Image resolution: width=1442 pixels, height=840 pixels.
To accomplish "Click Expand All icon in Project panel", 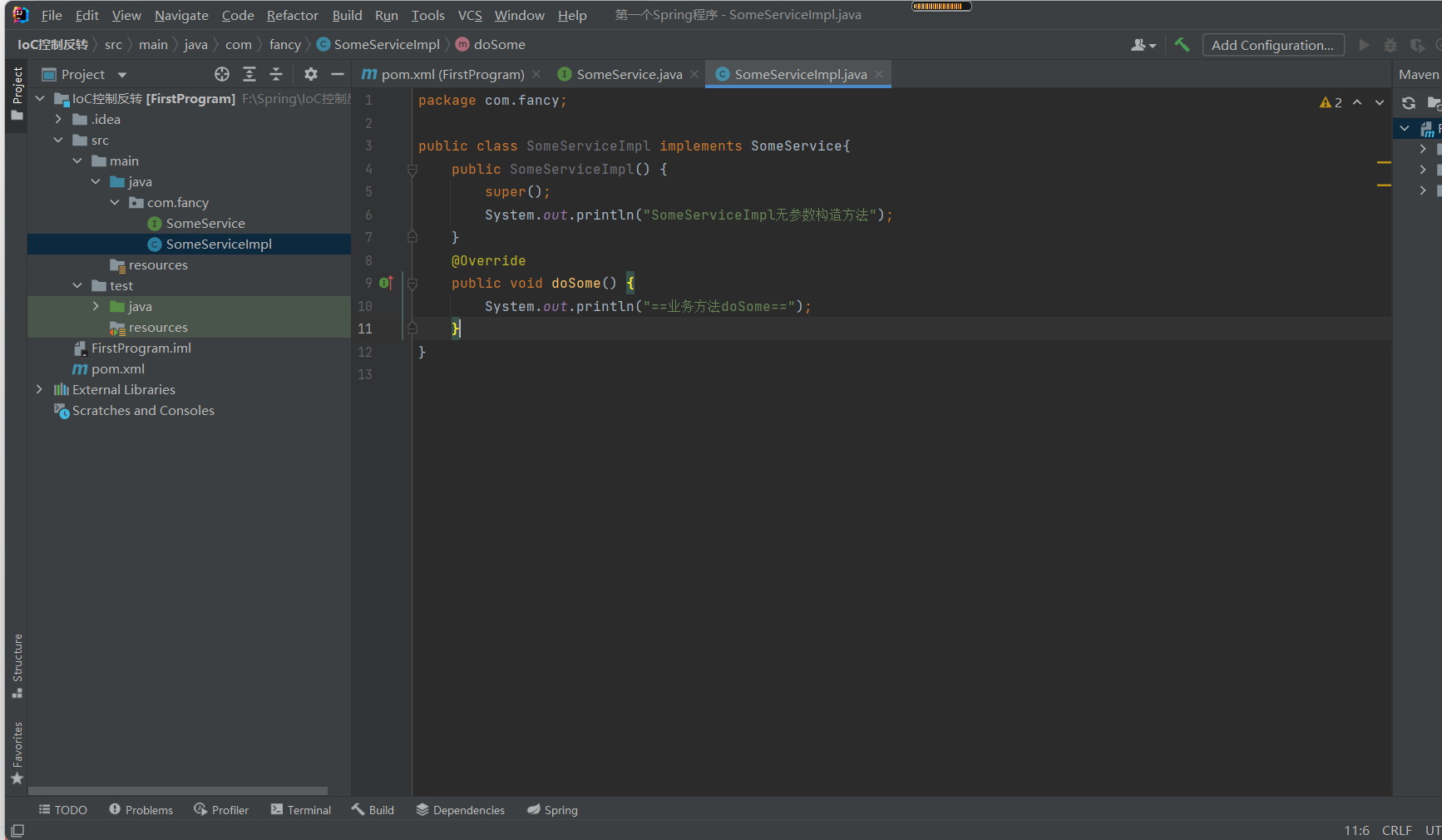I will [x=249, y=74].
